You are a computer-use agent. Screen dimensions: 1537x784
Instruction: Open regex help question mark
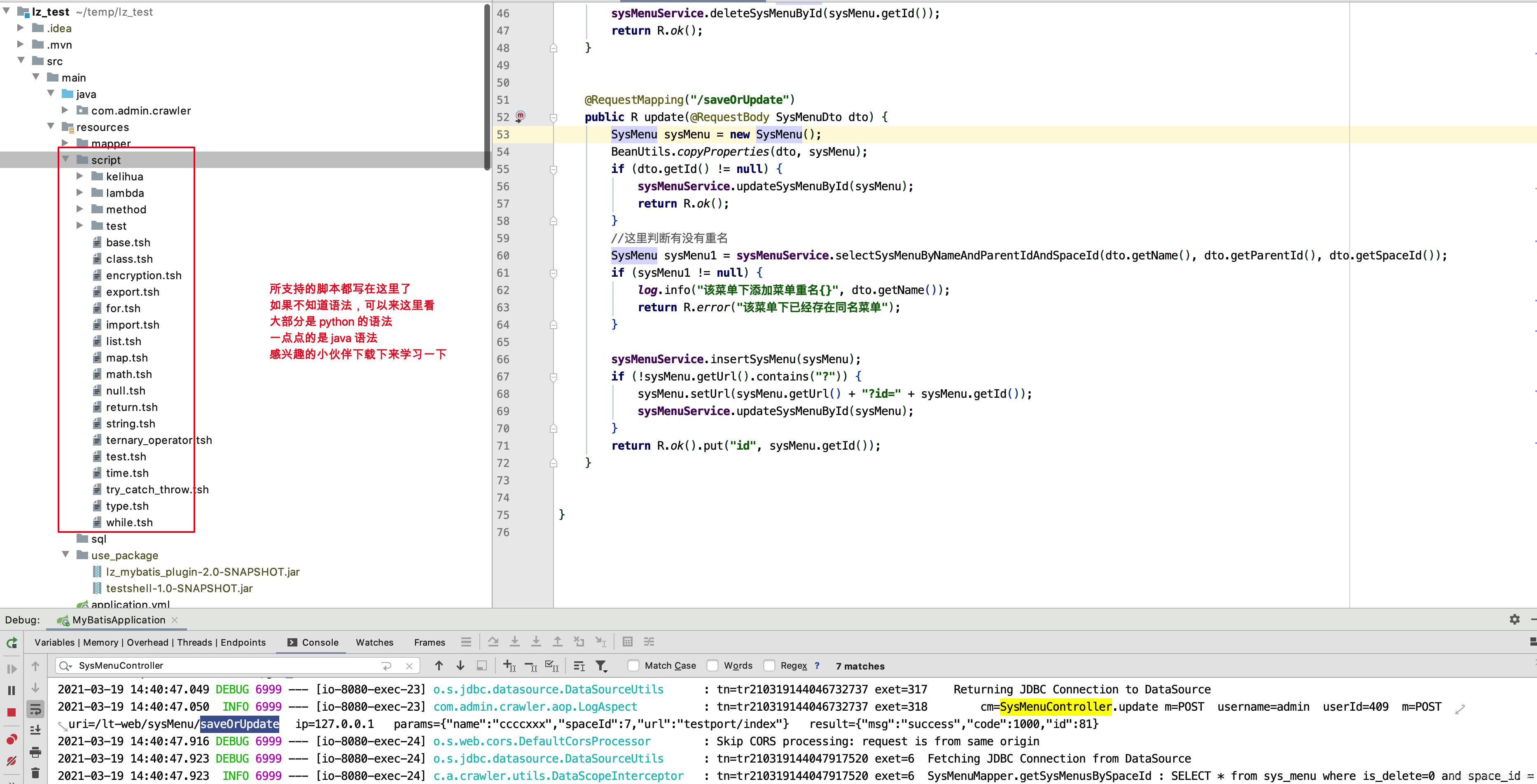click(817, 665)
